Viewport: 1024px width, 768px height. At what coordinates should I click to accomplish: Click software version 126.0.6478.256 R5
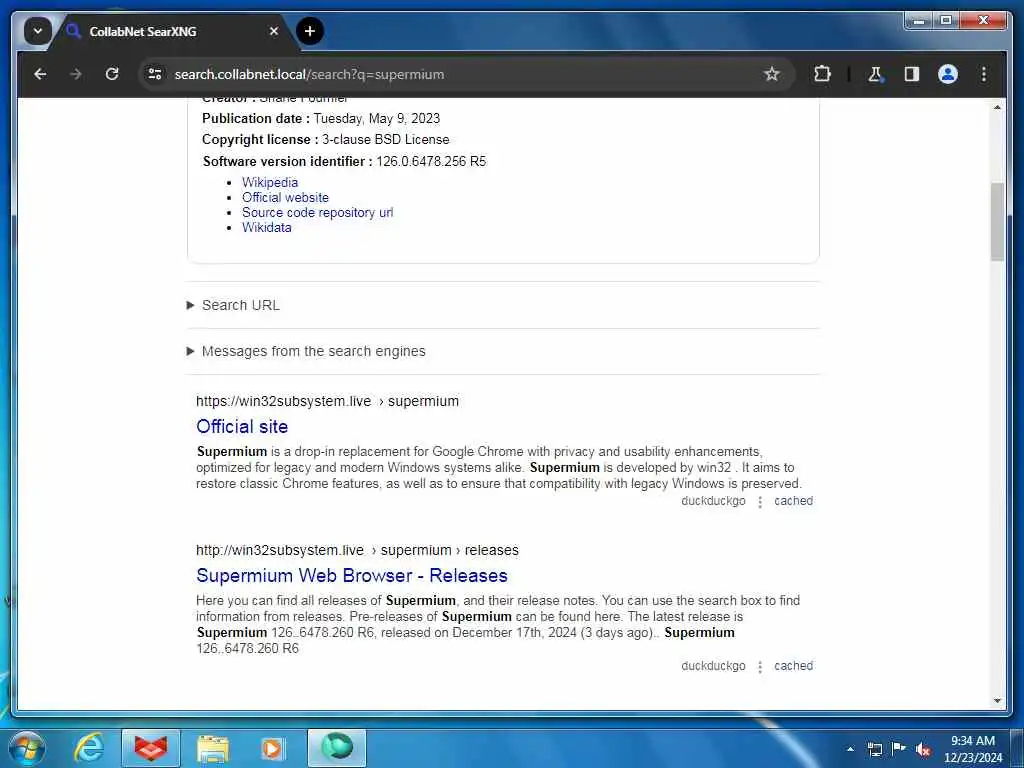[x=431, y=161]
